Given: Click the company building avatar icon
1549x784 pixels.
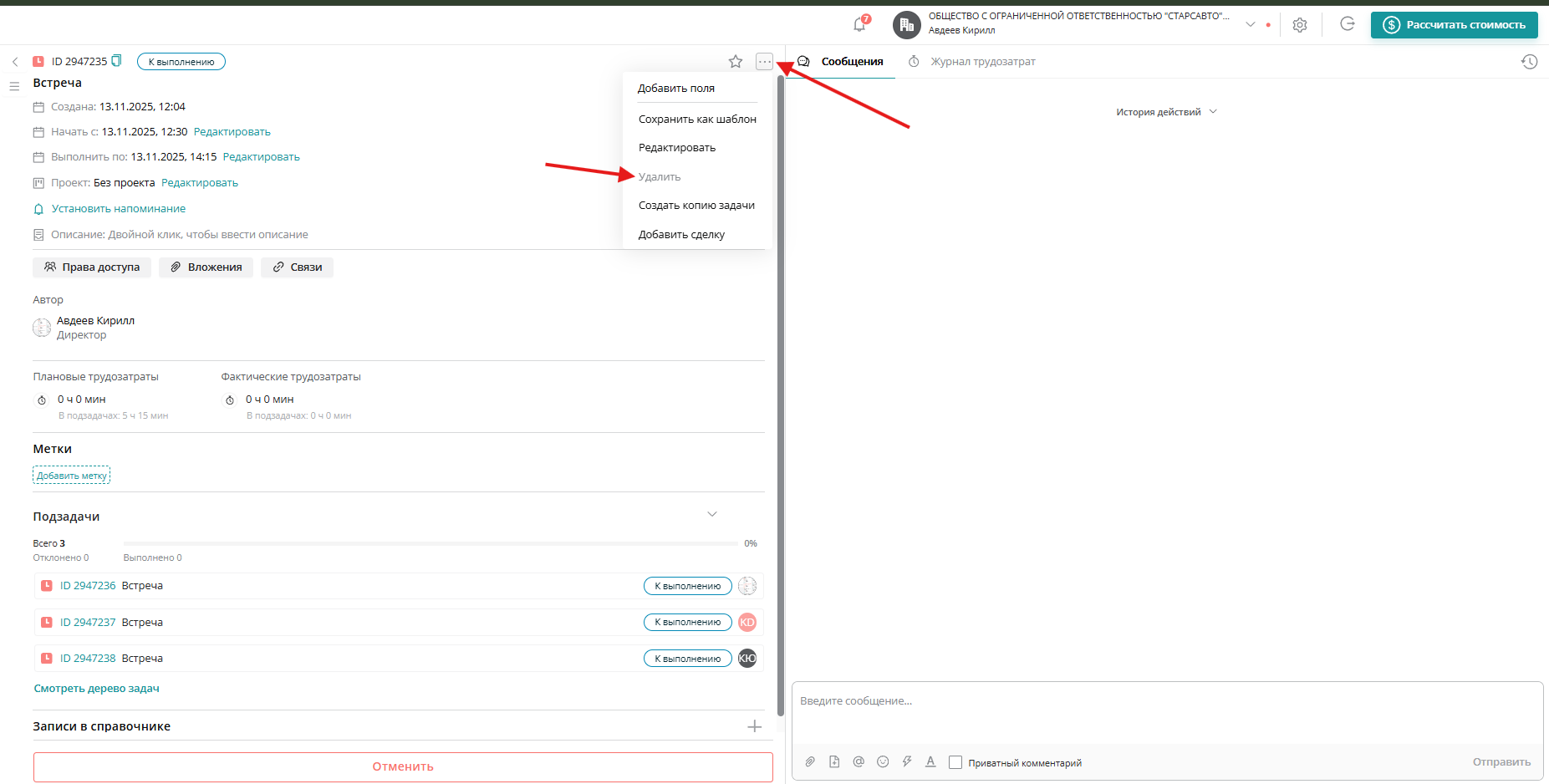Looking at the screenshot, I should 907,25.
